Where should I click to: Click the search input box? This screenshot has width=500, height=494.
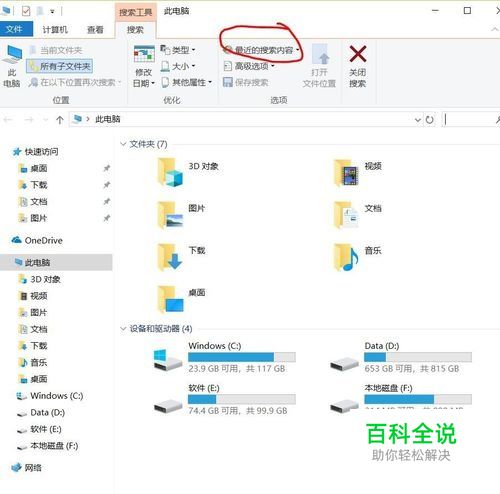(x=471, y=119)
